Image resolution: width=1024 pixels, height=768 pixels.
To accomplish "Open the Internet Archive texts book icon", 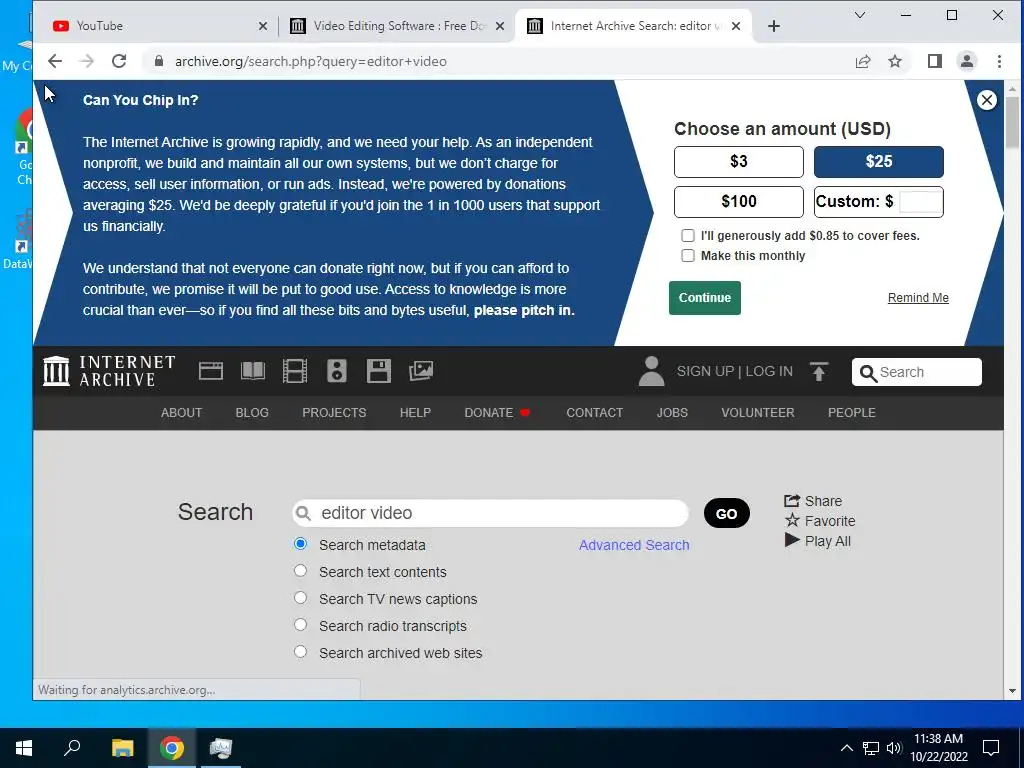I will click(253, 371).
